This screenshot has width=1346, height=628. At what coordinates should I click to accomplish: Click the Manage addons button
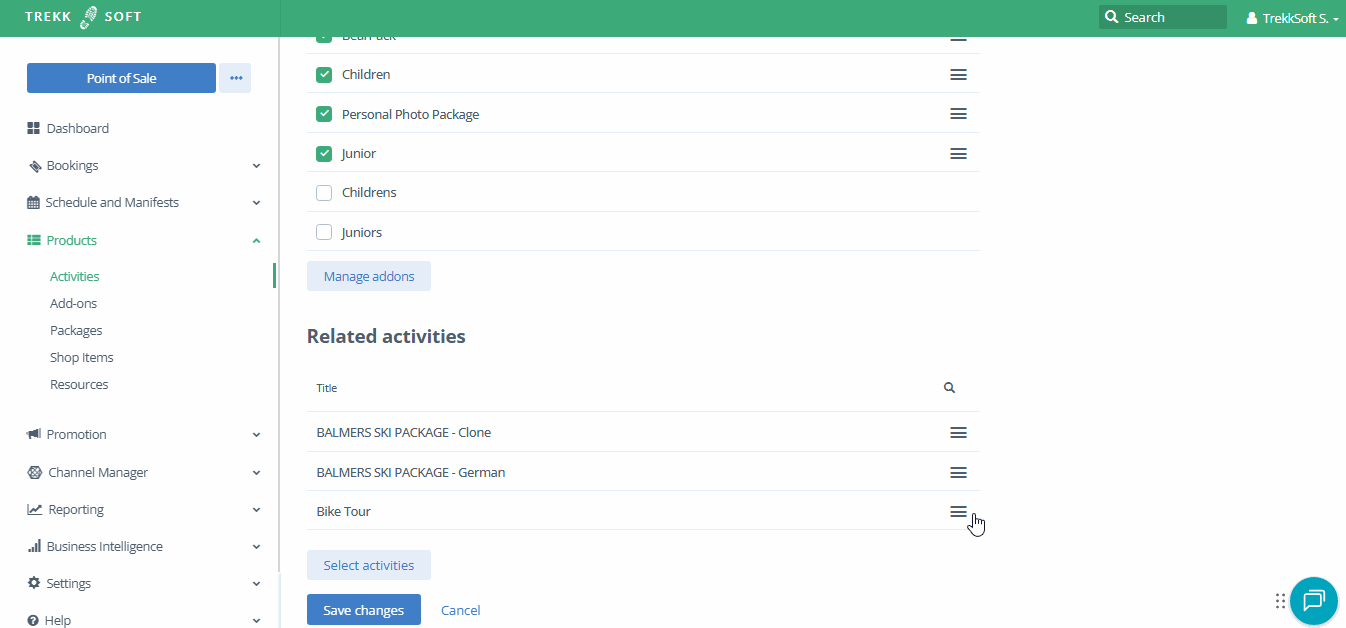tap(368, 276)
